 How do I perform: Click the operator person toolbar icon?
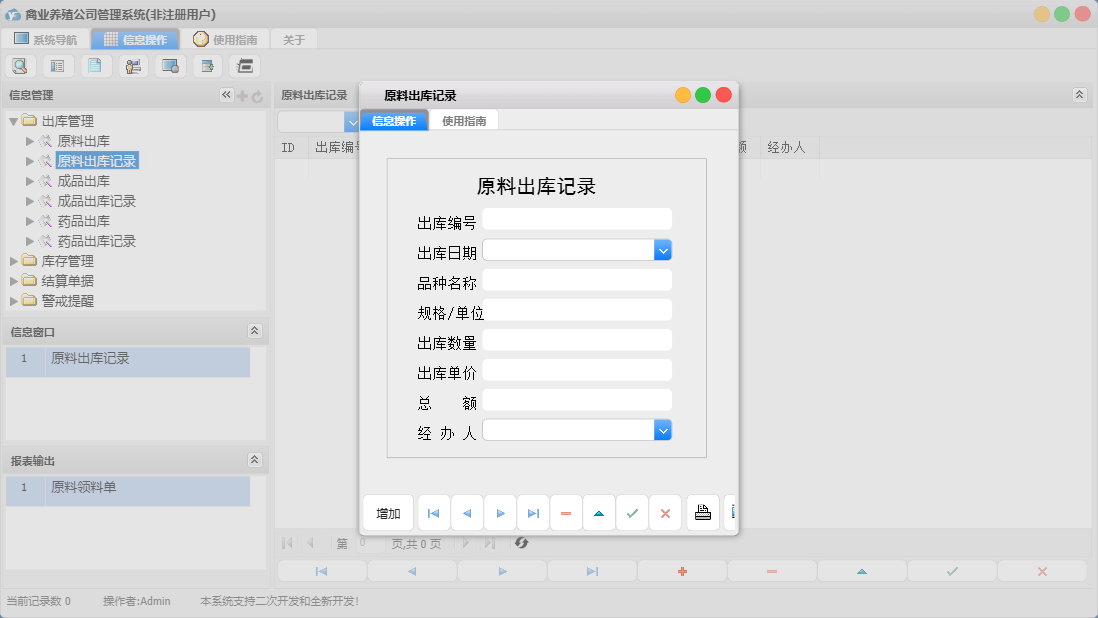[131, 65]
